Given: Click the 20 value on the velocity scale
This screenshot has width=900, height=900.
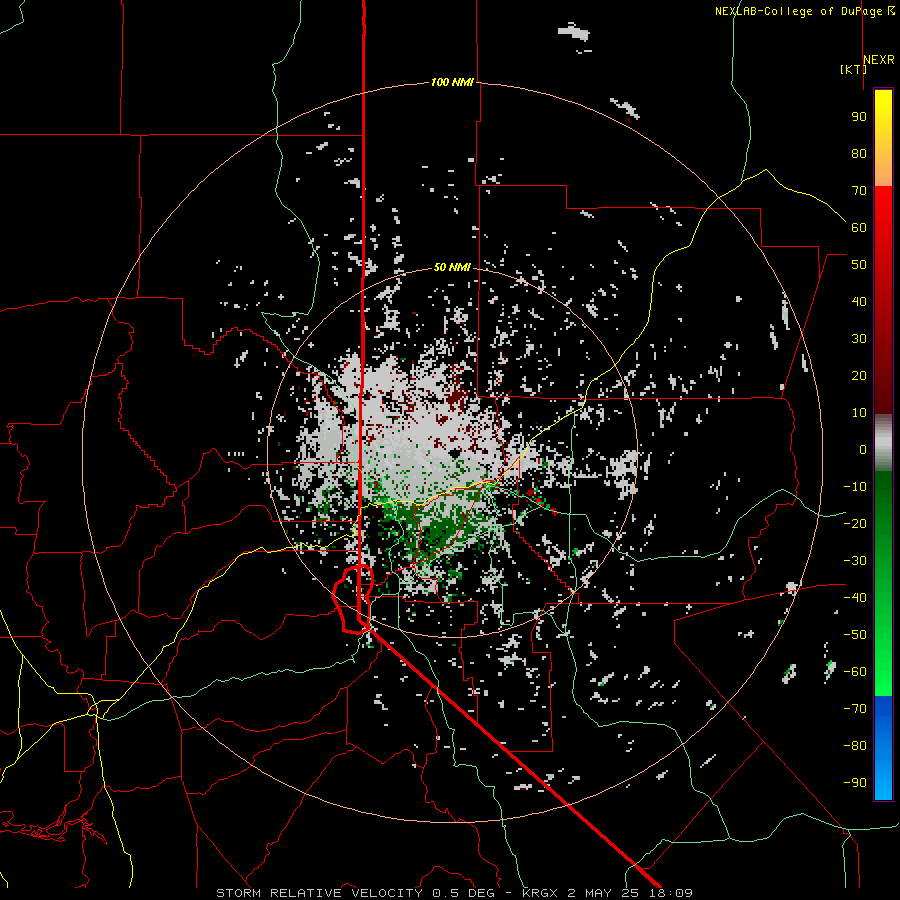Looking at the screenshot, I should coord(859,376).
